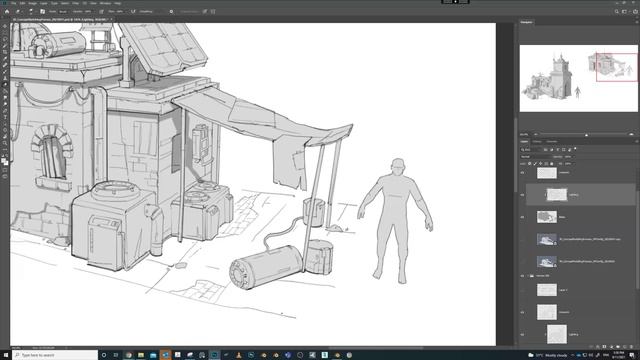Select the Eyedropper tool
The width and height of the screenshot is (640, 360).
coord(5,58)
